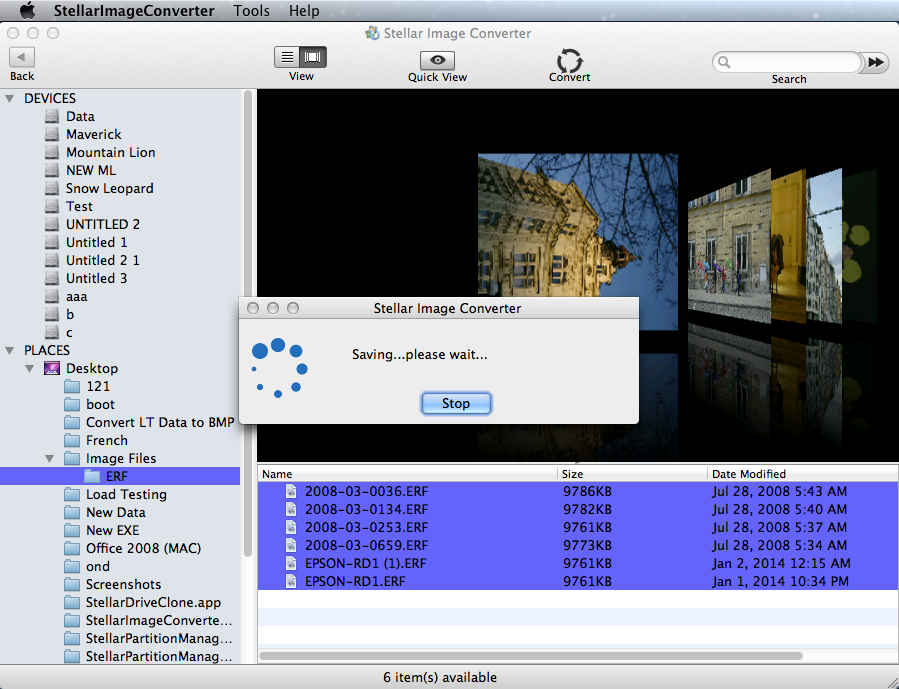Start conversion with Convert icon
Viewport: 899px width, 689px height.
[x=569, y=60]
